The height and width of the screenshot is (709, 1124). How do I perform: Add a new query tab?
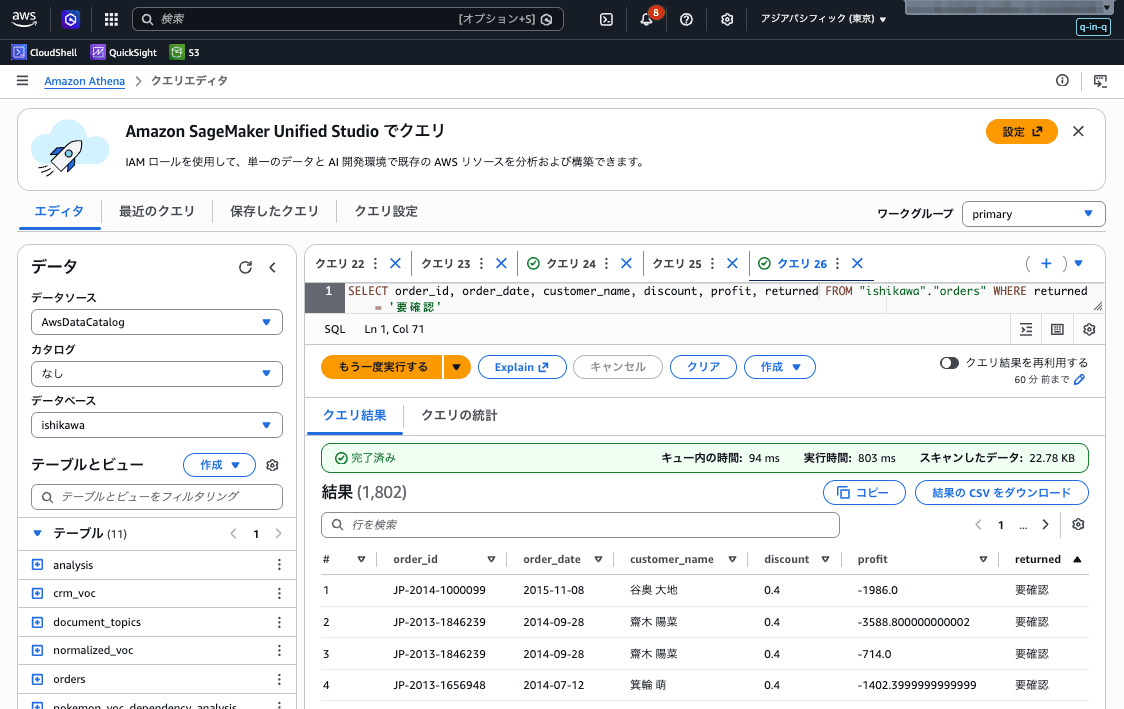click(x=1046, y=264)
